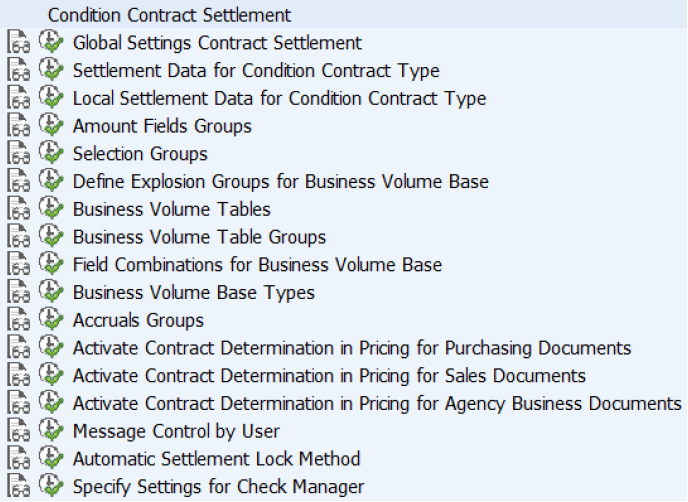This screenshot has width=688, height=502.
Task: Show documentation icon for Accruals Groups
Action: (18, 319)
